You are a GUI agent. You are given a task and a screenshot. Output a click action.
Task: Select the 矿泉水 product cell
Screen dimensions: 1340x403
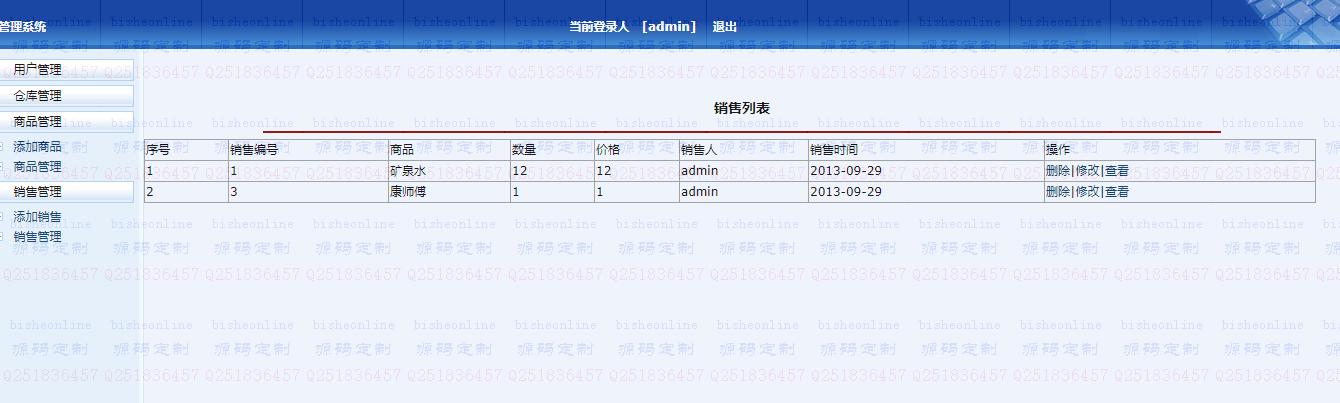click(449, 171)
